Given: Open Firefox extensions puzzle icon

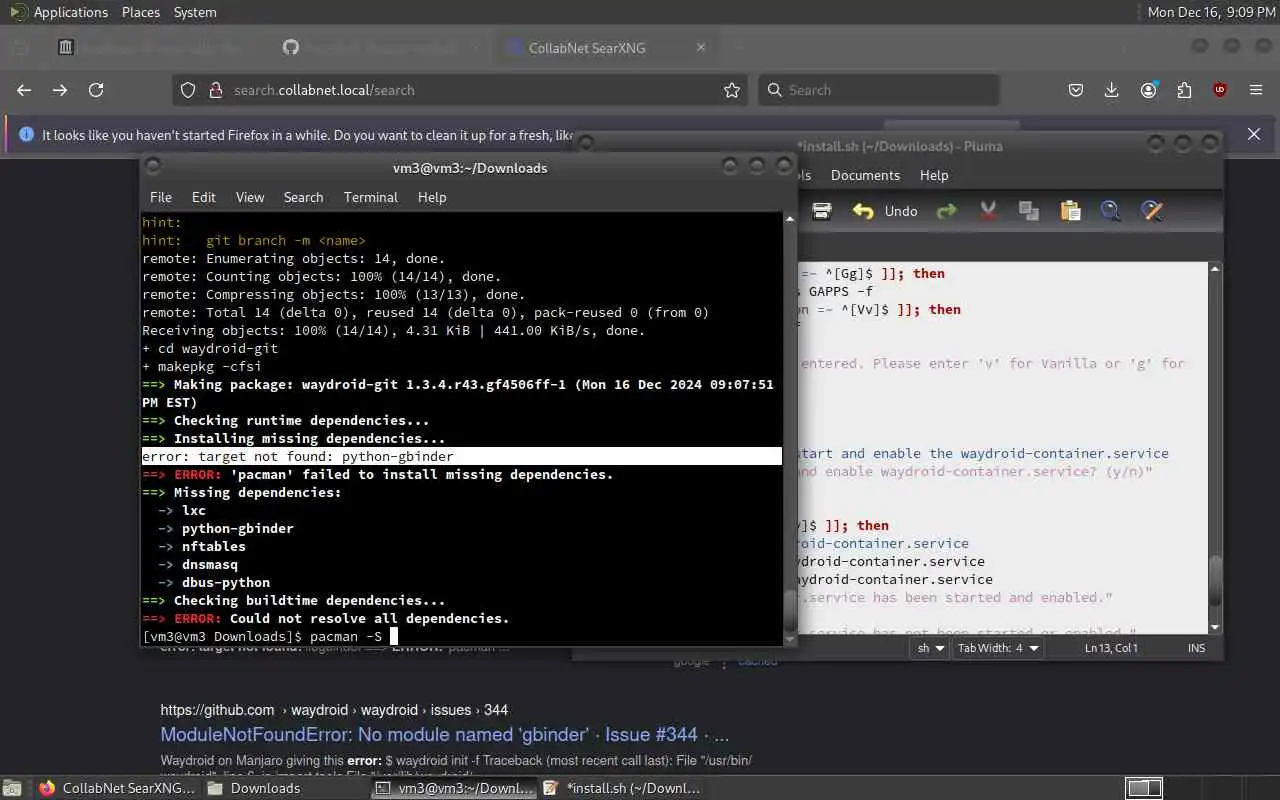Looking at the screenshot, I should [x=1184, y=90].
